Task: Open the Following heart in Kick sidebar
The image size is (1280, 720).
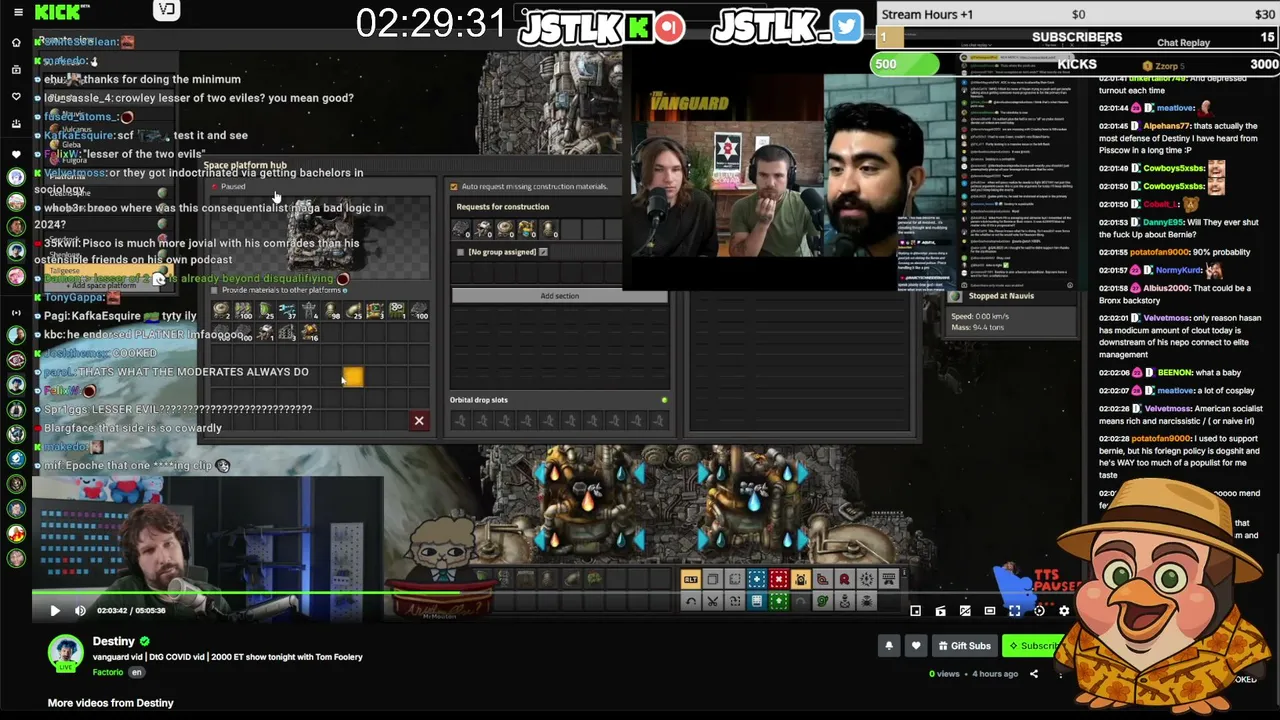Action: (16, 97)
